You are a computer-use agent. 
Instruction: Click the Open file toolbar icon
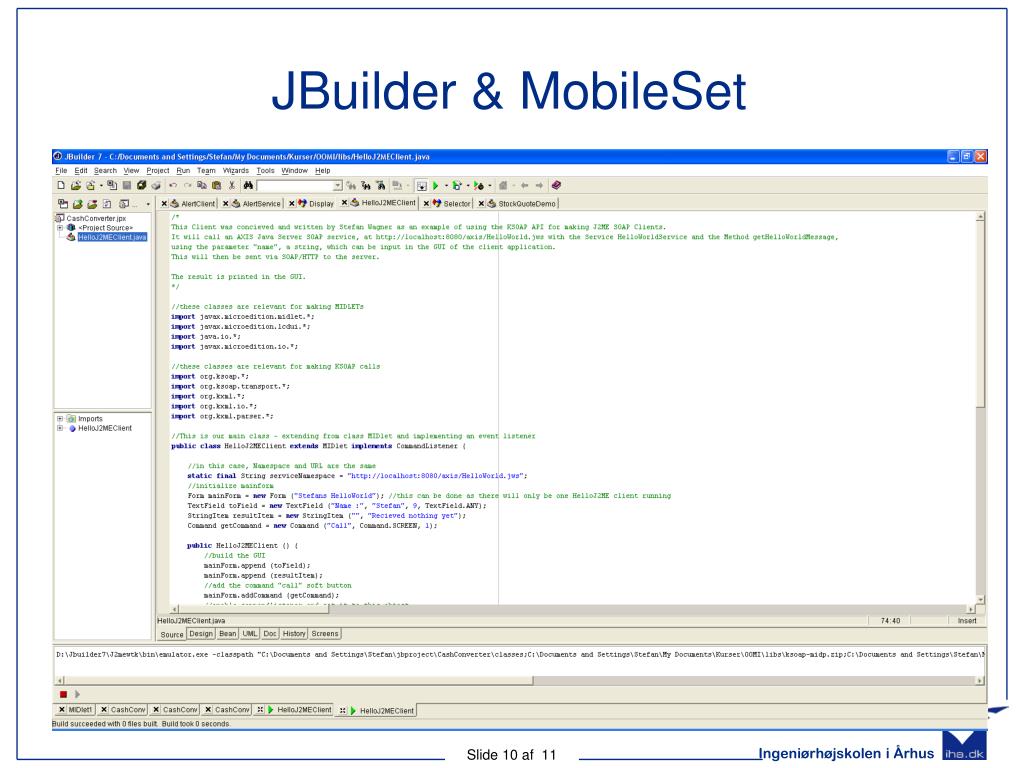point(76,185)
